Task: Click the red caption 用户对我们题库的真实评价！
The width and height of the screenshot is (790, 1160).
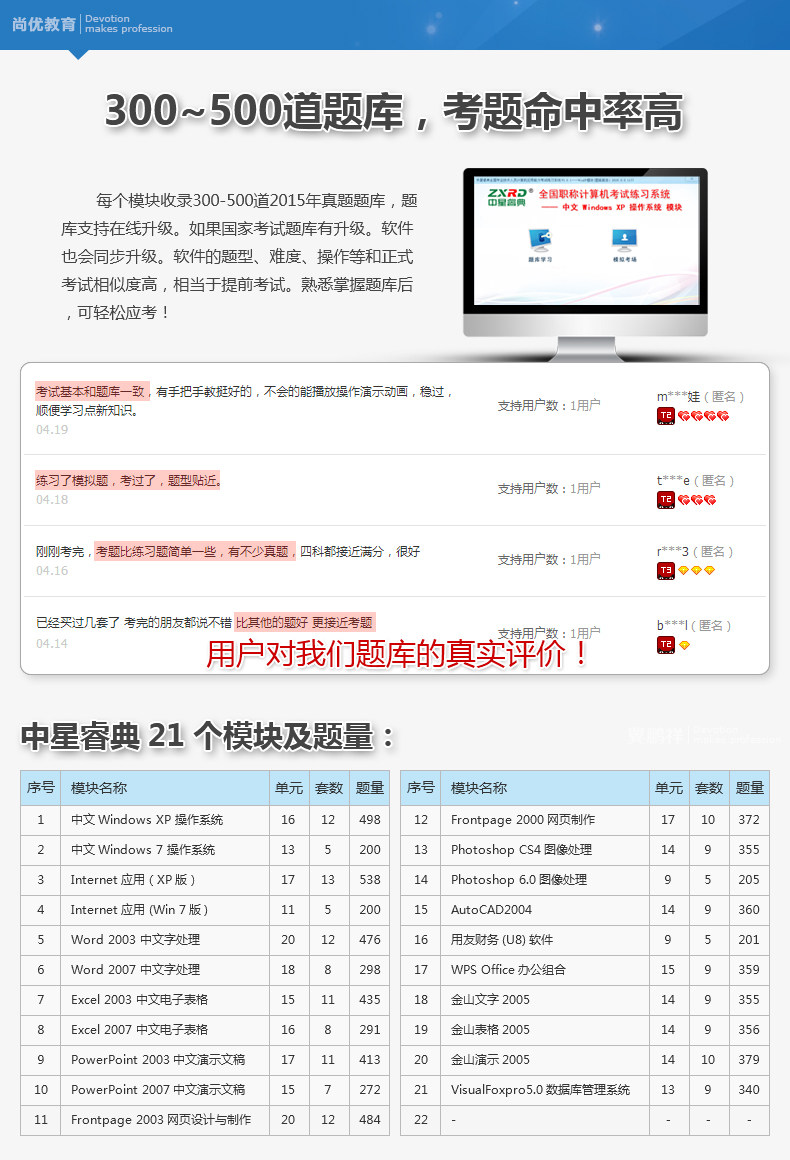Action: 398,653
